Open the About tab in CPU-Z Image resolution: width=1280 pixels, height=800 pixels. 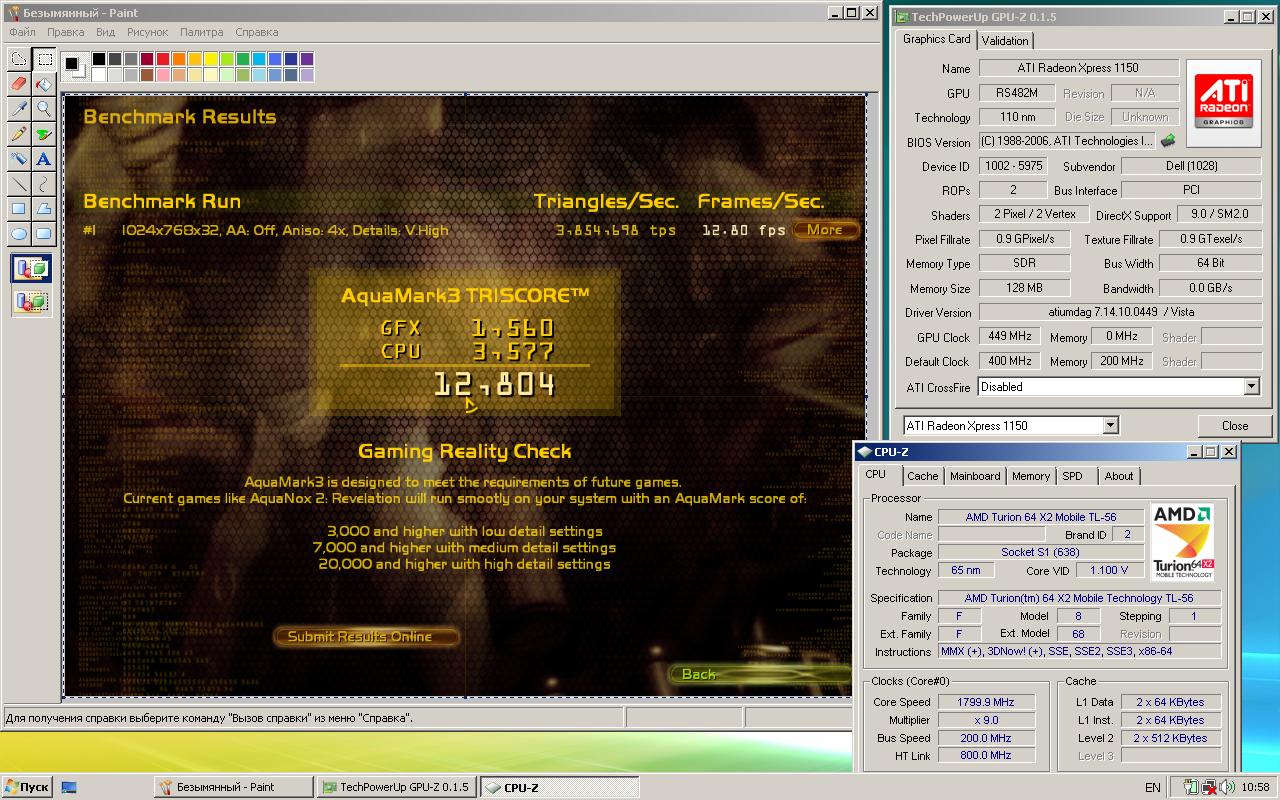pyautogui.click(x=1119, y=476)
